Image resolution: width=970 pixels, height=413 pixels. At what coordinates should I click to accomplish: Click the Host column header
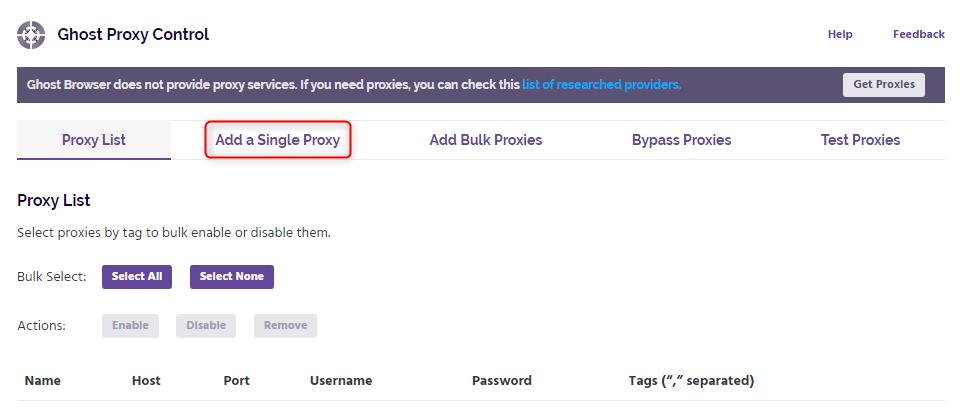pyautogui.click(x=146, y=381)
